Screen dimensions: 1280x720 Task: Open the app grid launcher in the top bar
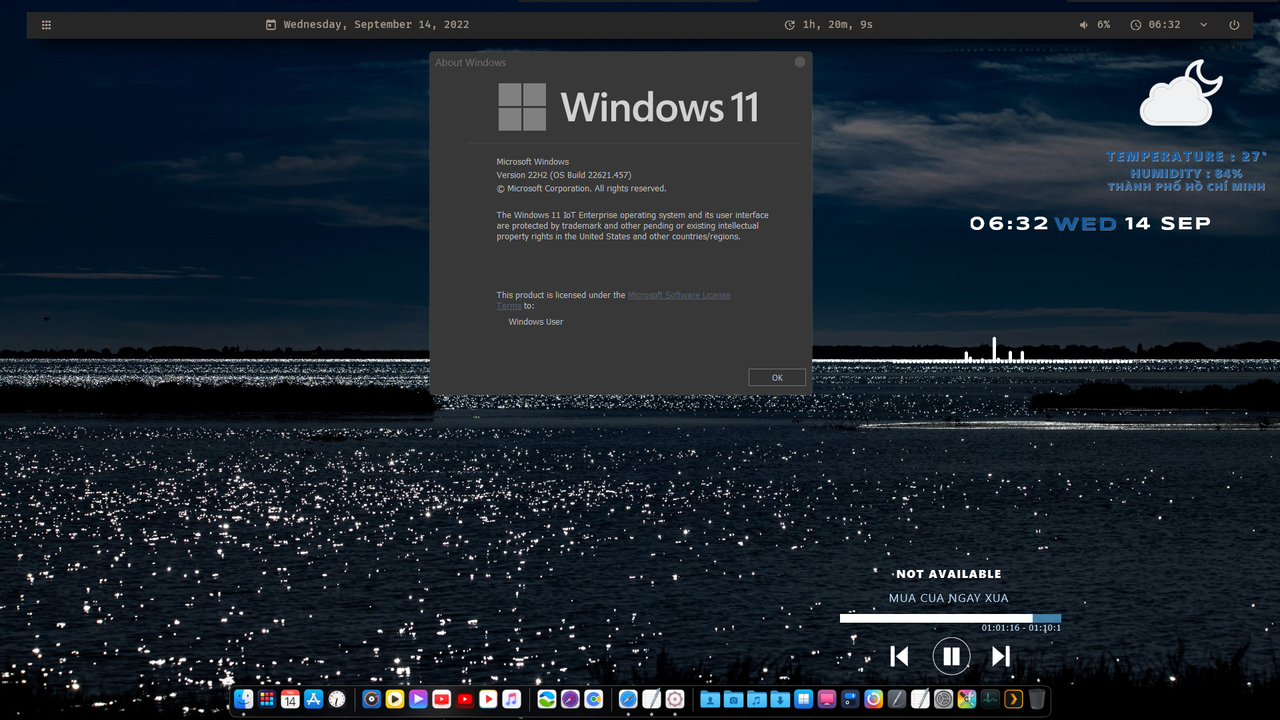pos(46,24)
